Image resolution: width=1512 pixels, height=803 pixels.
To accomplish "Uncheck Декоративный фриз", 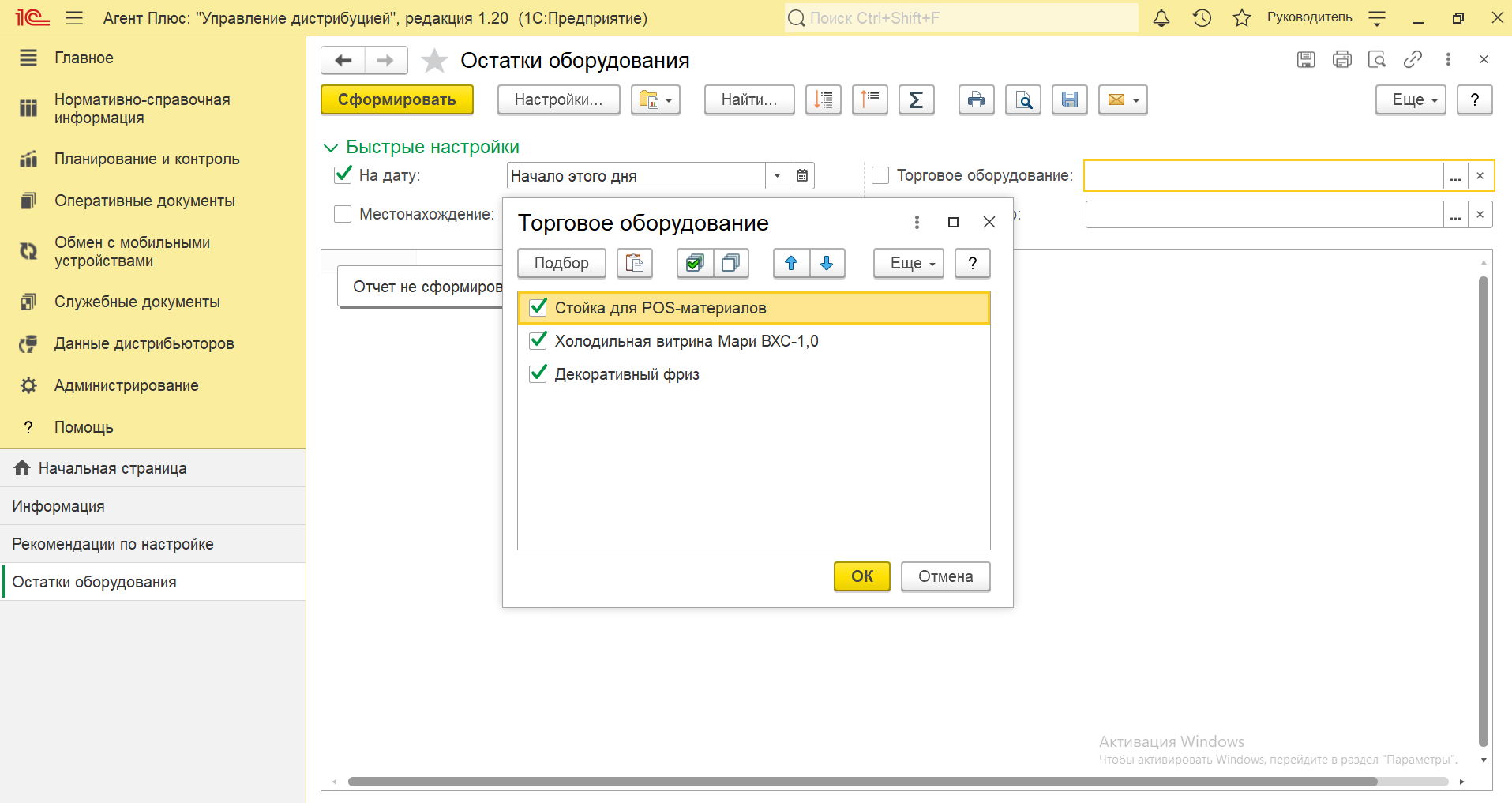I will coord(538,373).
